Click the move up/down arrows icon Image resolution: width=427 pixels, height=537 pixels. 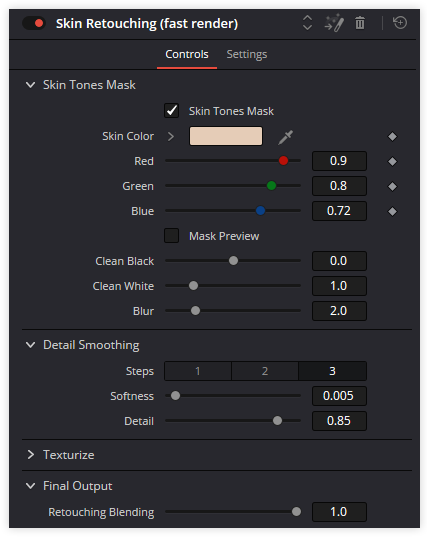coord(307,23)
